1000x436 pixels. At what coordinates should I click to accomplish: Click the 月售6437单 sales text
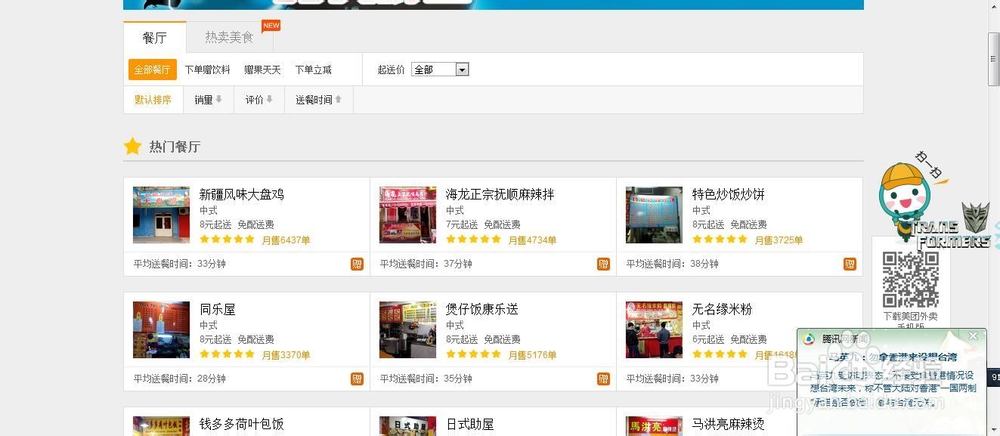coord(286,241)
